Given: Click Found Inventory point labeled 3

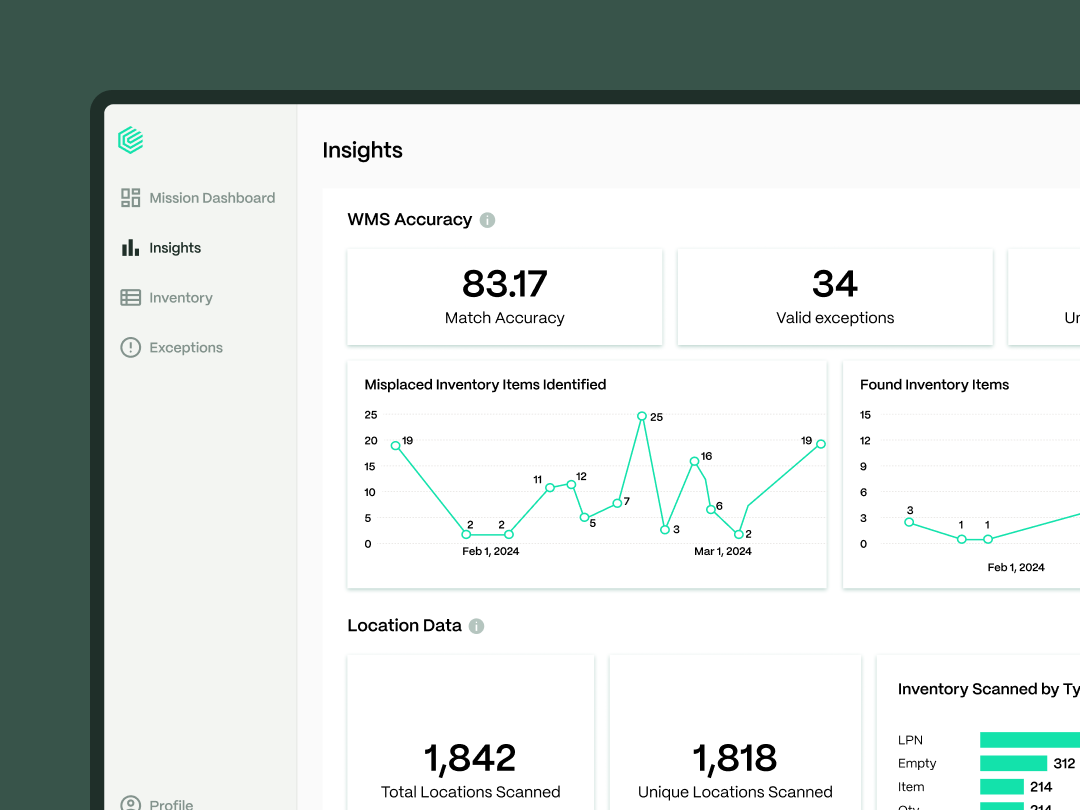Looking at the screenshot, I should pos(909,522).
